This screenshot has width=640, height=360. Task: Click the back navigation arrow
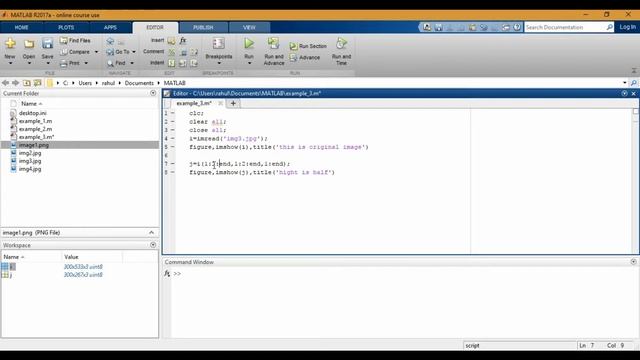[x=5, y=83]
